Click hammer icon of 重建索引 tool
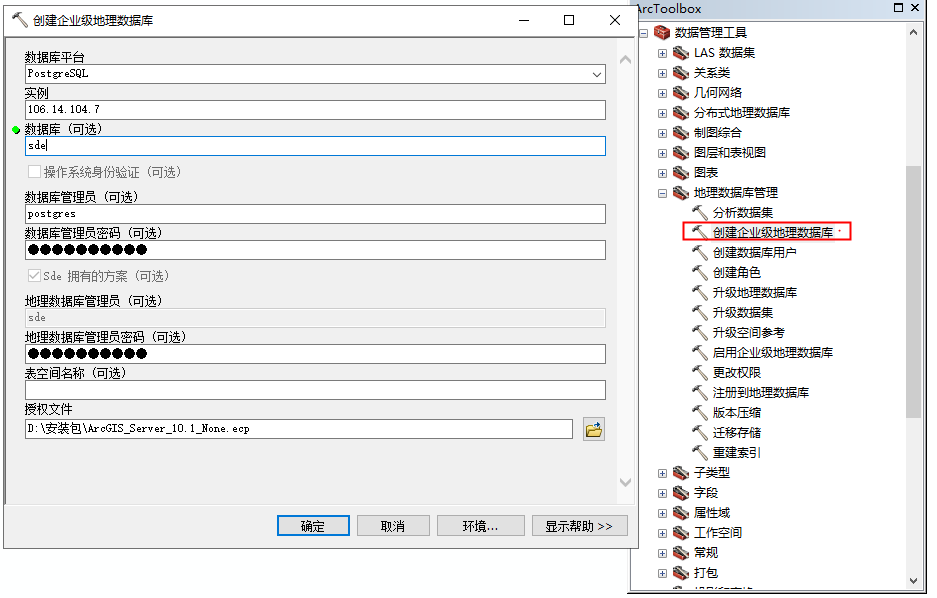Image resolution: width=937 pixels, height=598 pixels. click(700, 453)
